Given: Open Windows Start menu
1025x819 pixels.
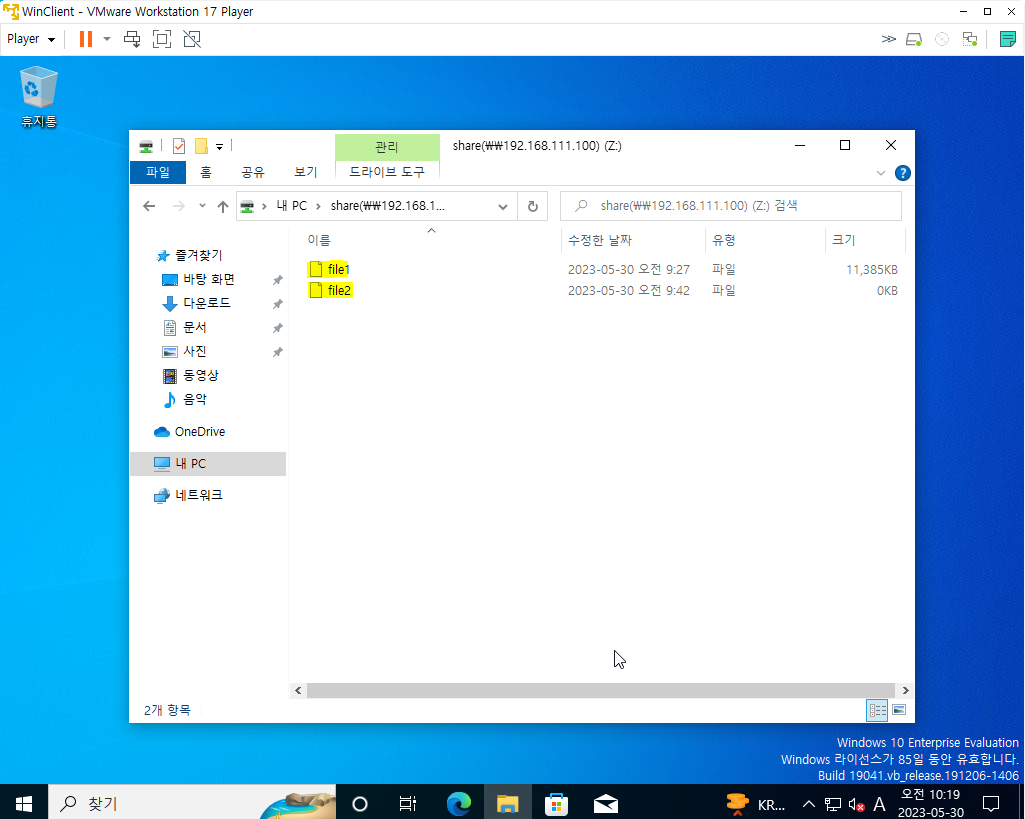Looking at the screenshot, I should (x=24, y=803).
